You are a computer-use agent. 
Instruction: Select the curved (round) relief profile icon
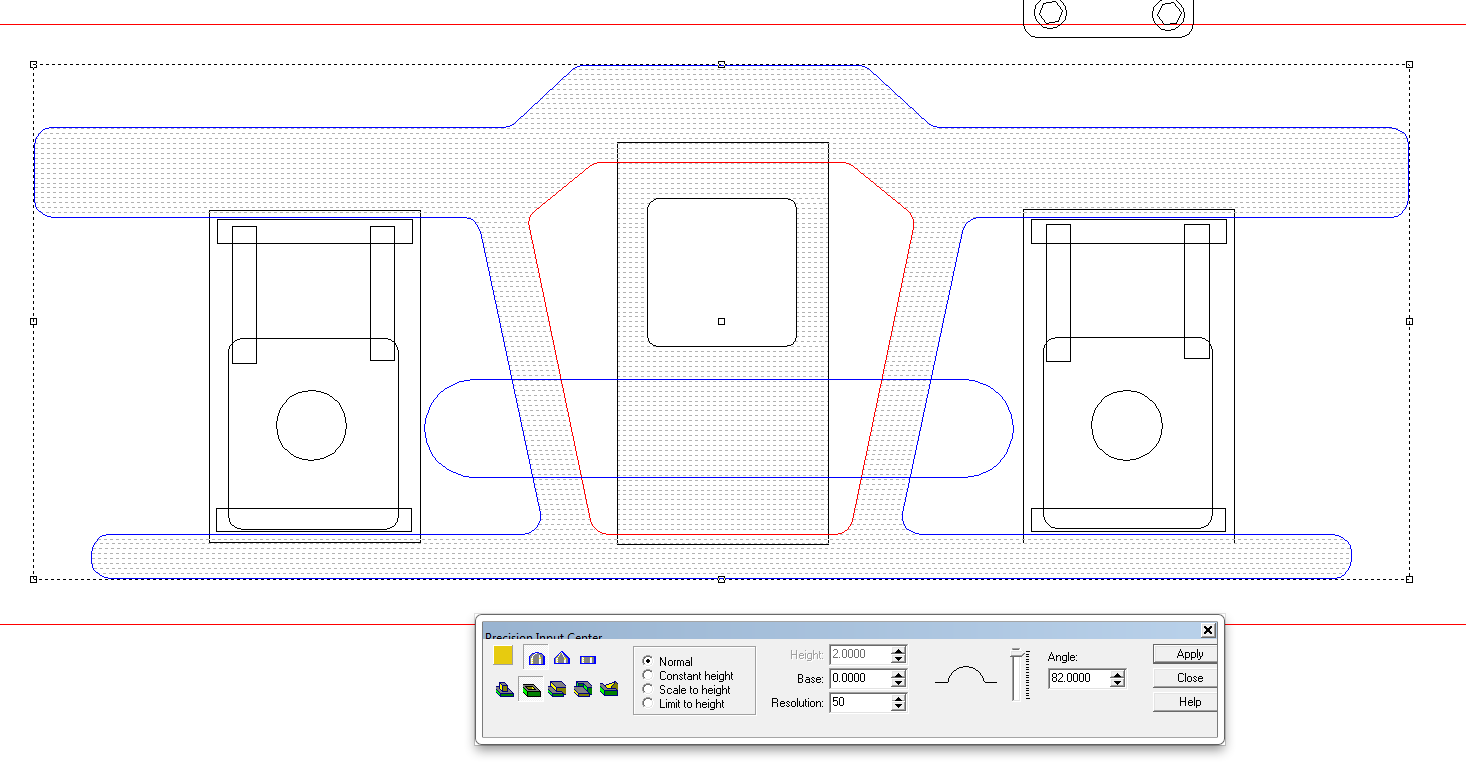(x=537, y=658)
